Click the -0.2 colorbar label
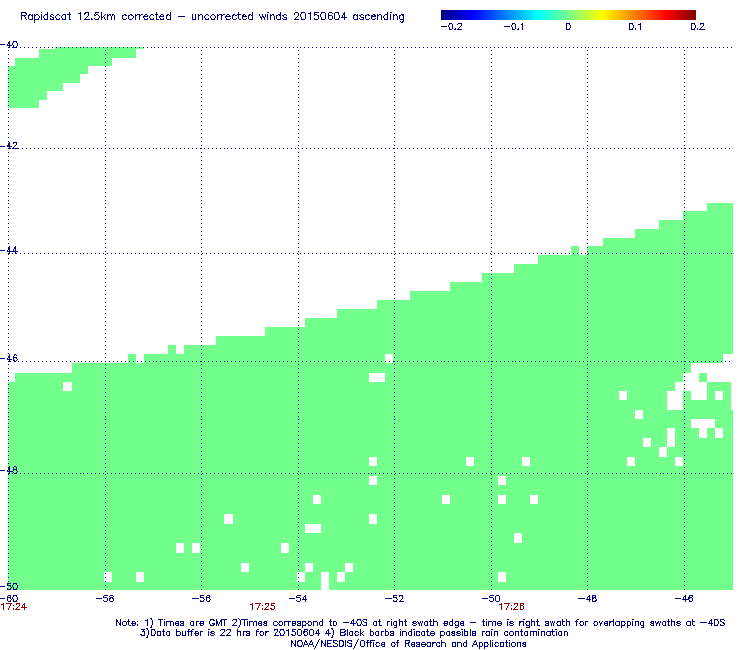 tap(451, 27)
